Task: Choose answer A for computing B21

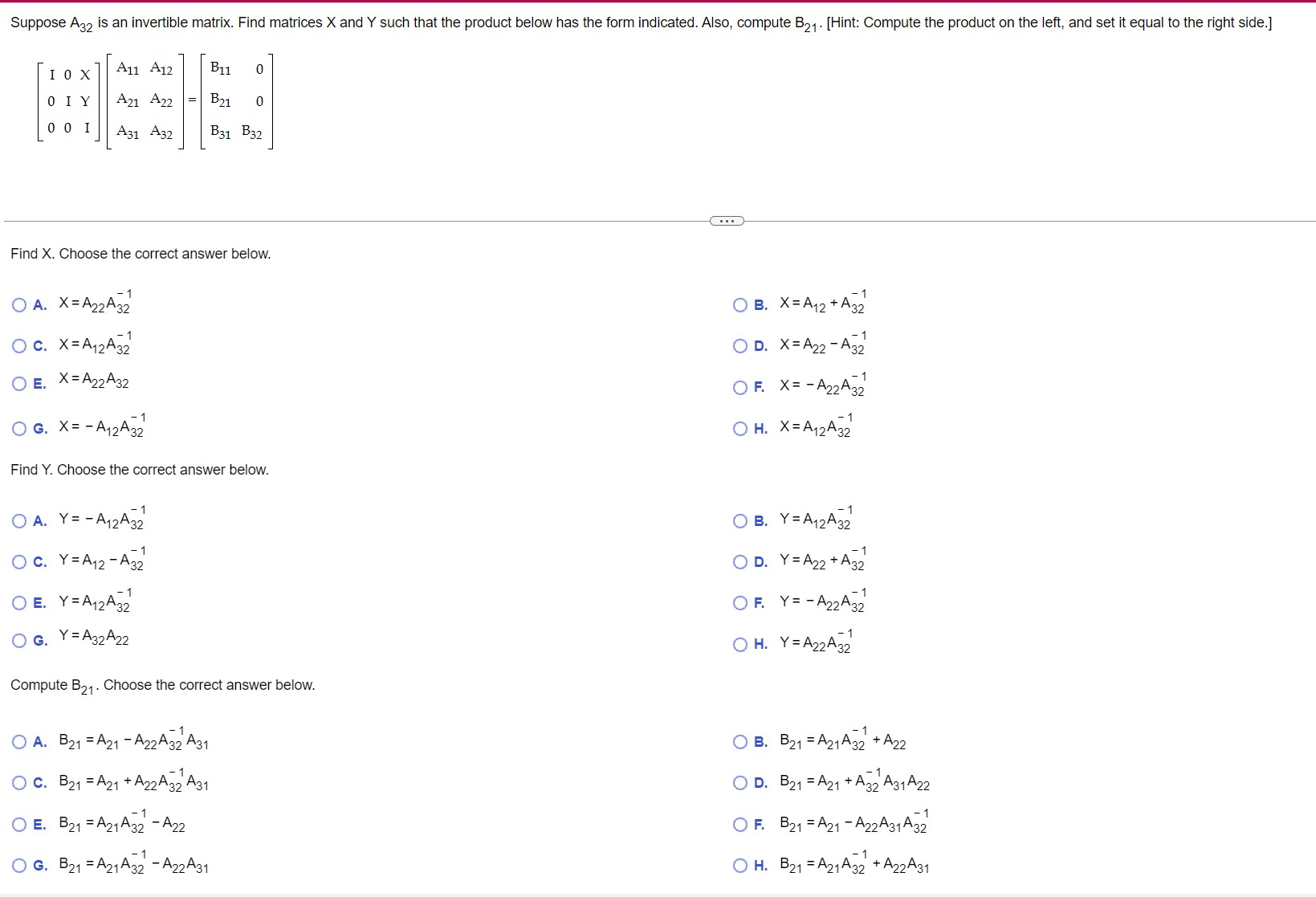Action: (x=18, y=740)
